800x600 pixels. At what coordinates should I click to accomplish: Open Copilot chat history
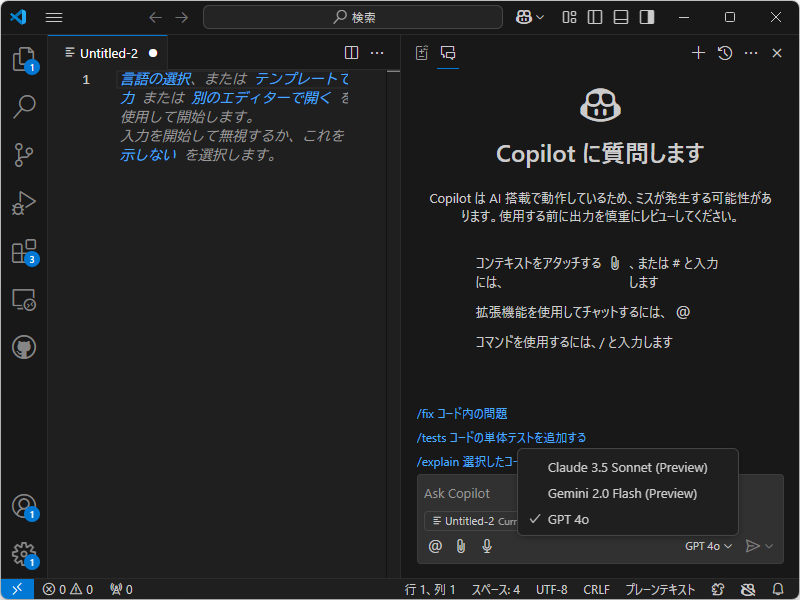click(723, 53)
